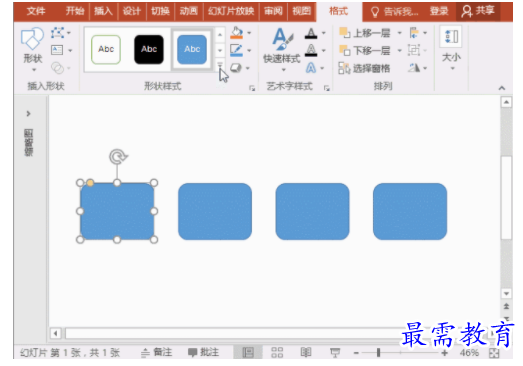Expand the shape styles gallery More button
The image size is (523, 366).
(x=220, y=65)
